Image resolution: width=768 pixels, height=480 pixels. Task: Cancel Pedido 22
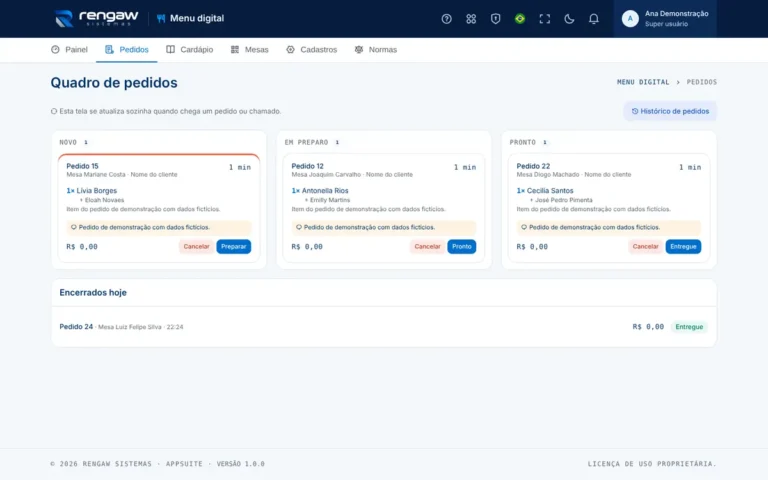[x=645, y=246]
